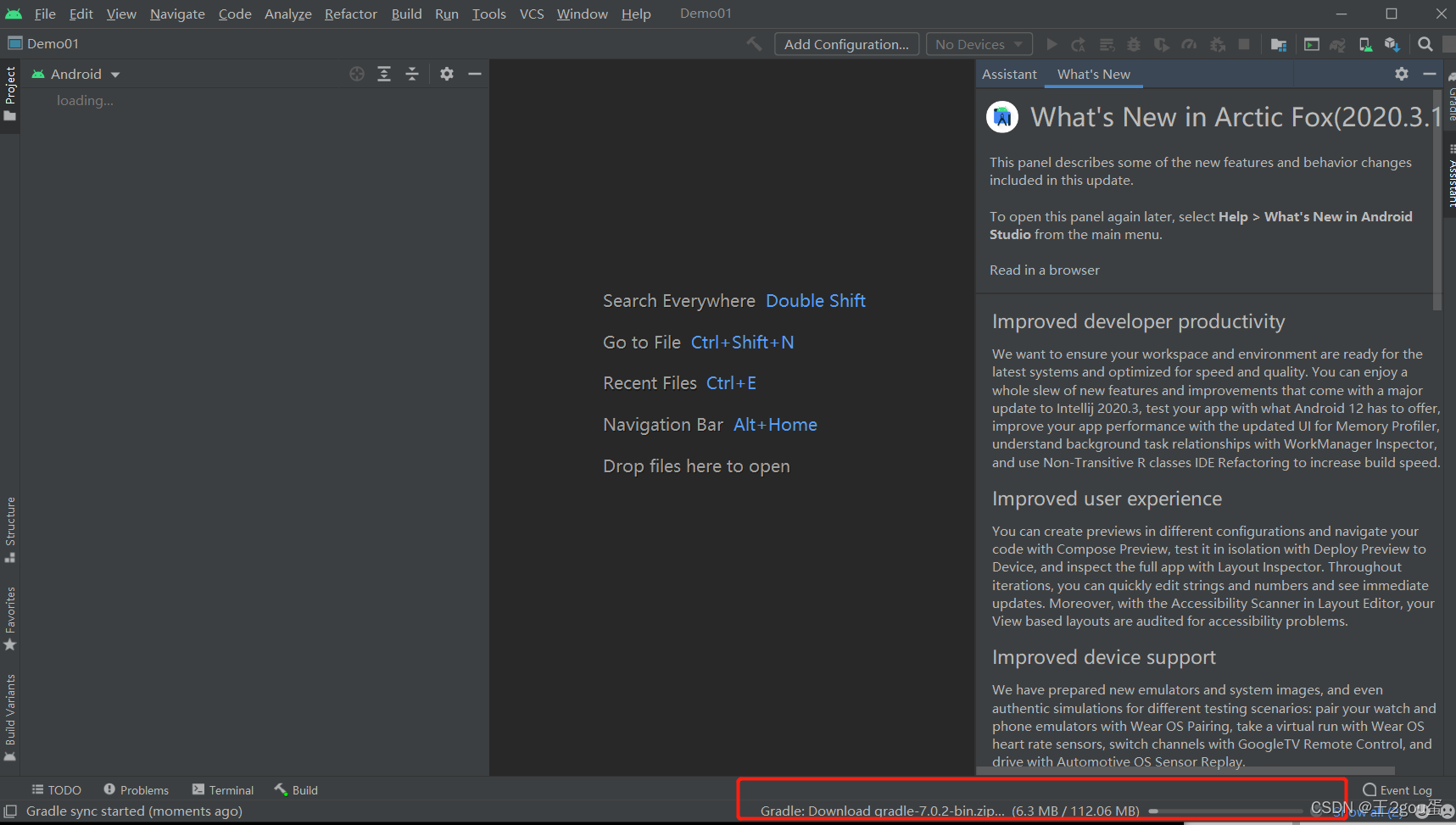Open Project panel gear options
This screenshot has height=825, width=1456.
(447, 74)
